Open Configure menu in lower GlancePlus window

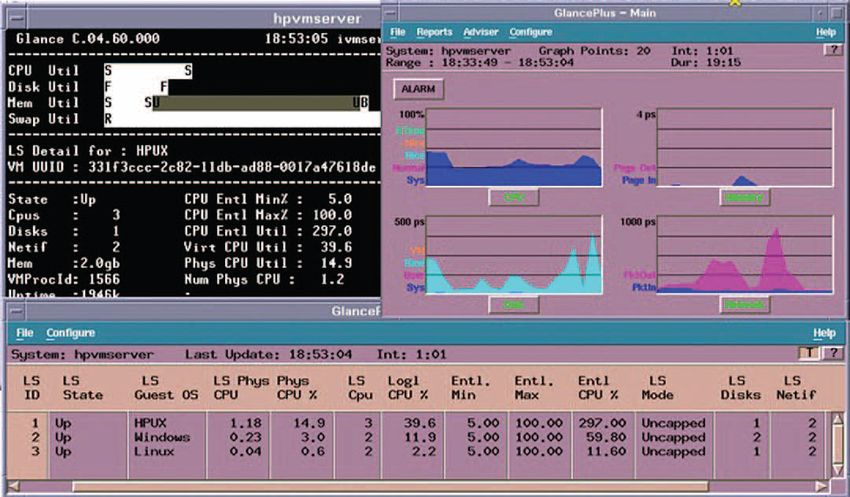[70, 333]
